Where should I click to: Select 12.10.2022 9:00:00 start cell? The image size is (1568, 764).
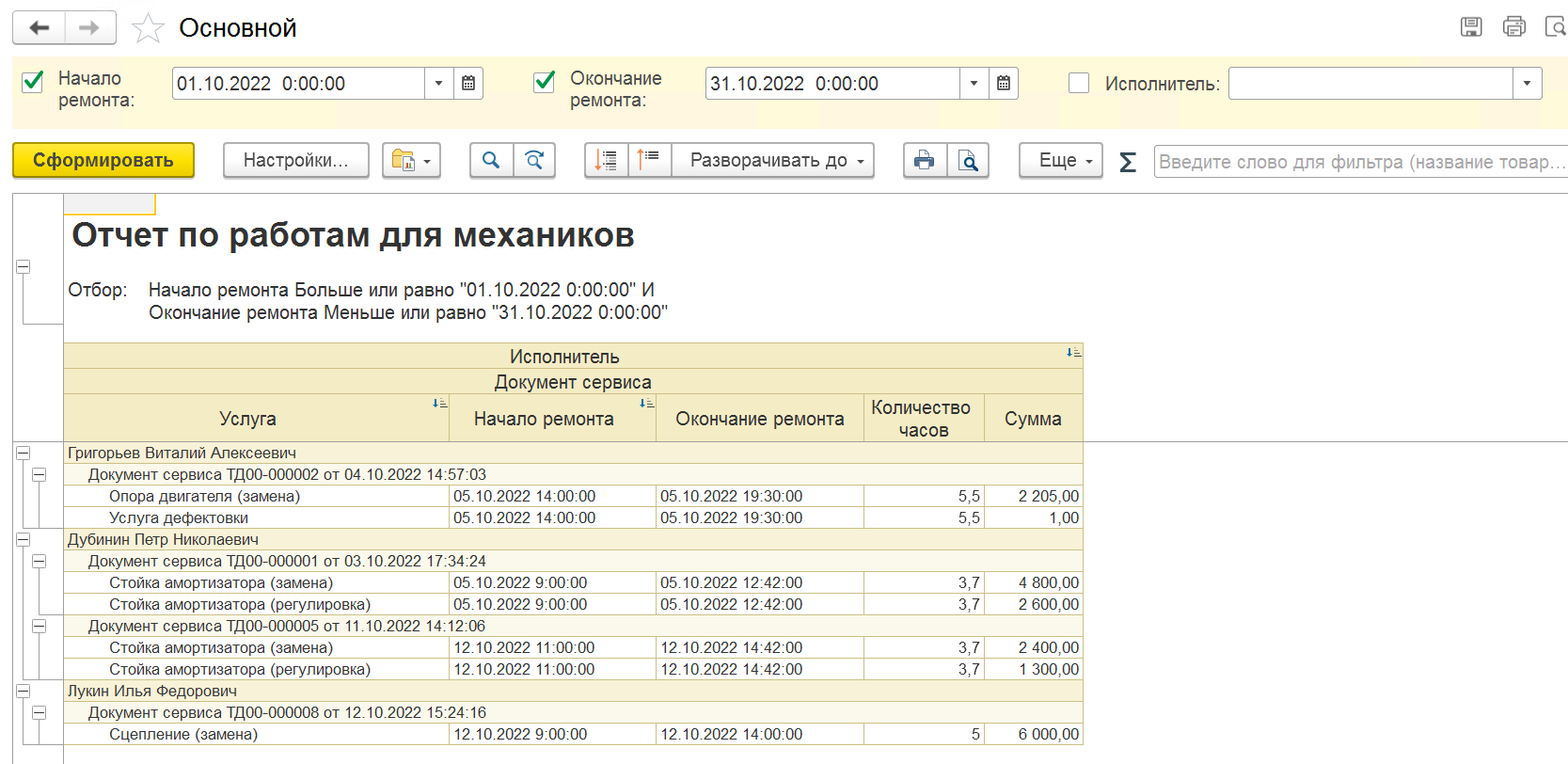[x=552, y=734]
